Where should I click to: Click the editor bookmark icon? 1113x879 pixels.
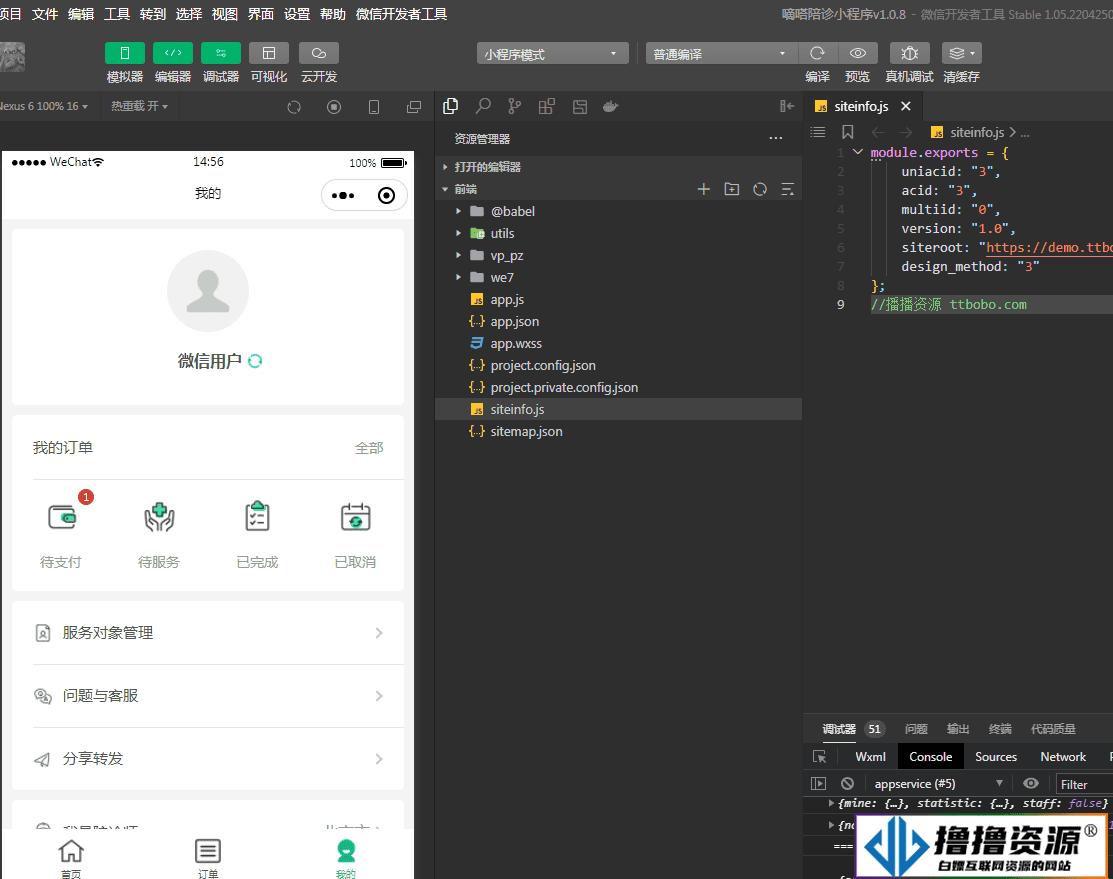click(848, 132)
